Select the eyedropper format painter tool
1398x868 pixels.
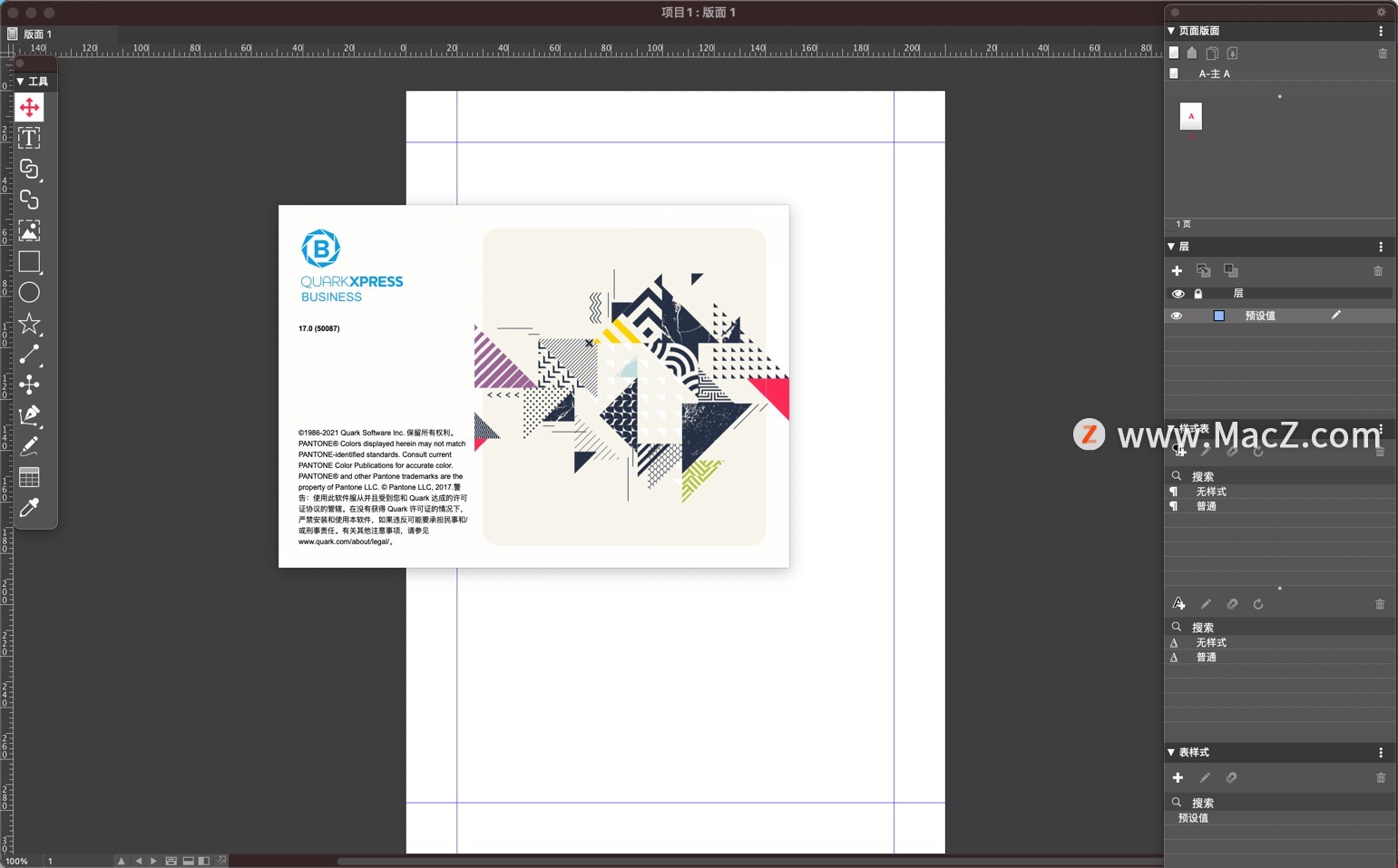29,508
